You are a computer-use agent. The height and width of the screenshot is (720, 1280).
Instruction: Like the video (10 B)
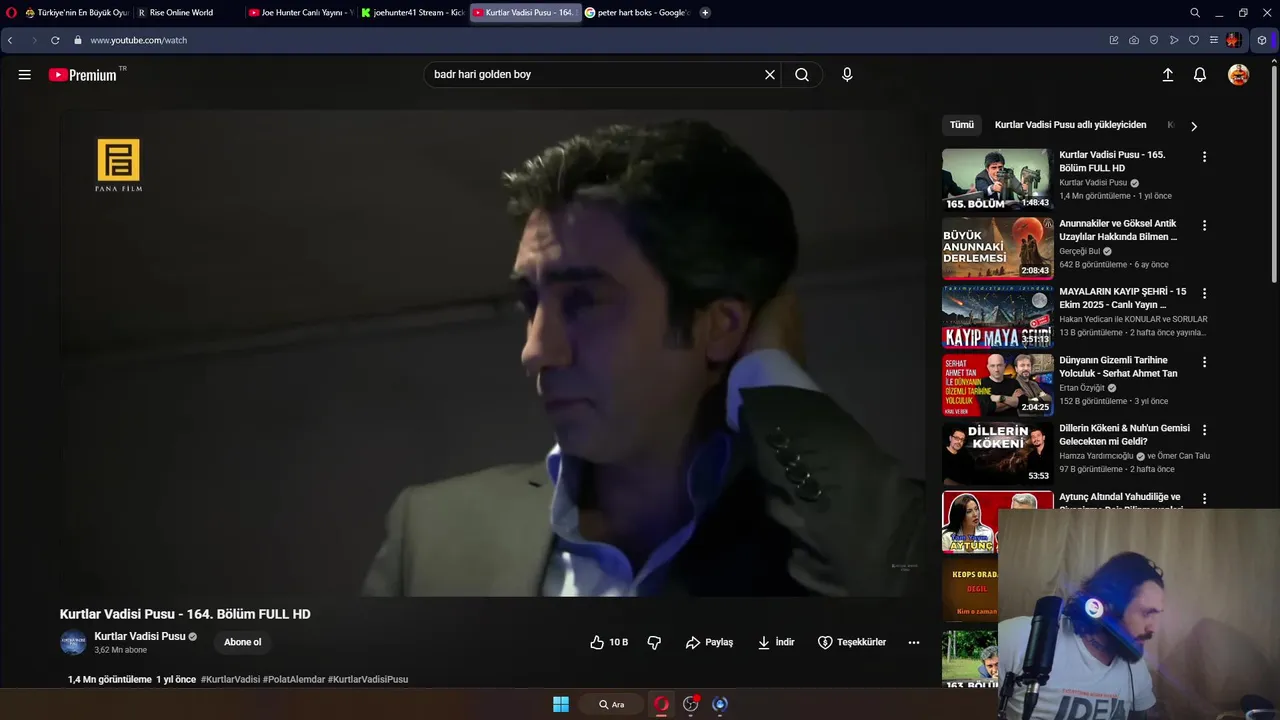609,642
